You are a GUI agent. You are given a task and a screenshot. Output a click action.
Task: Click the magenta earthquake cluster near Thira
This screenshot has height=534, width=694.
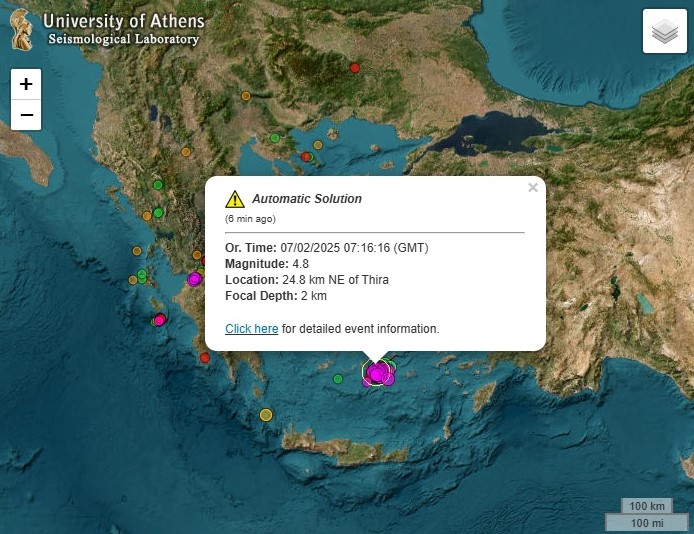click(377, 373)
